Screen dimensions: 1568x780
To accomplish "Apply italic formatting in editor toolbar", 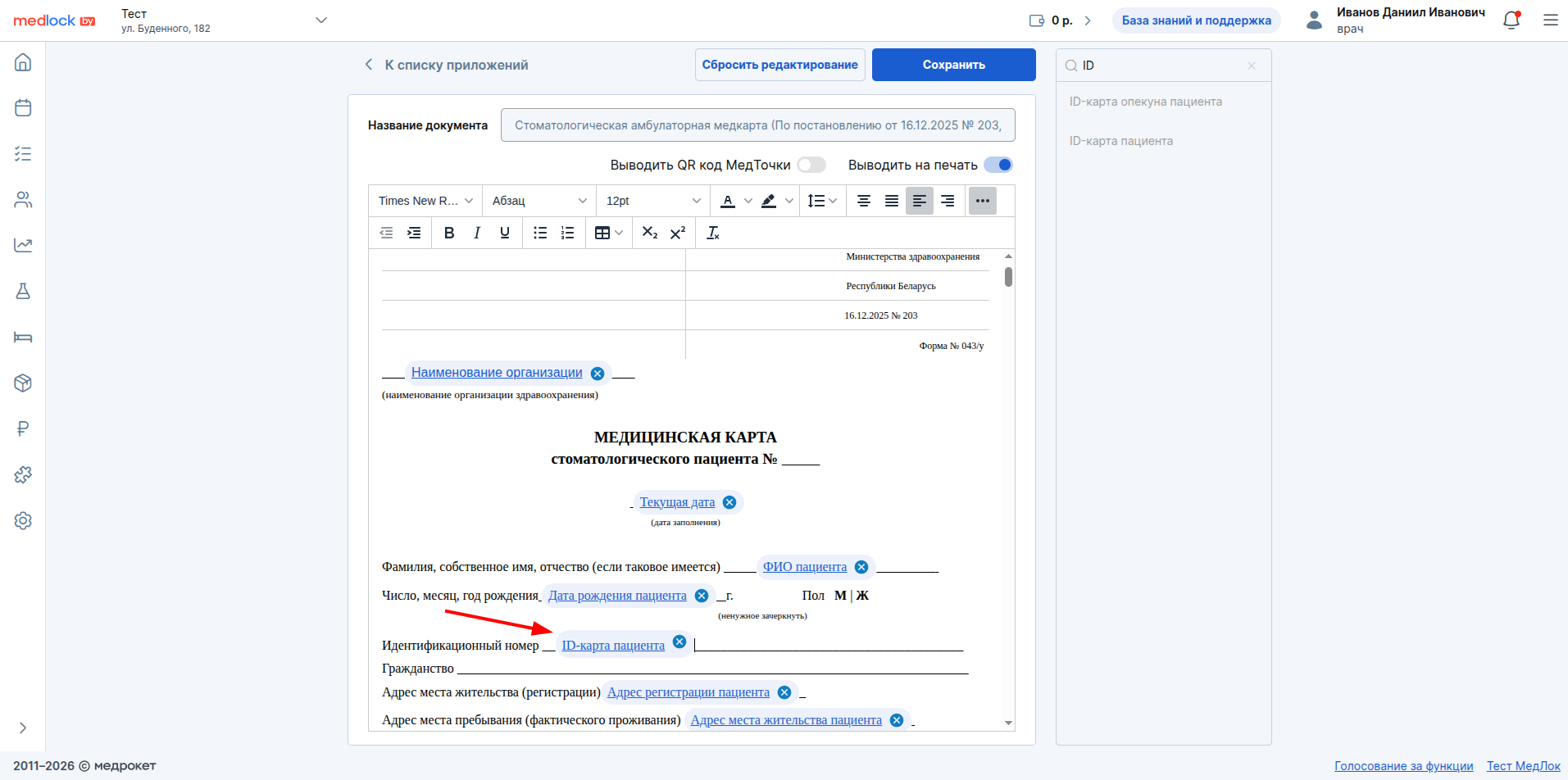I will pyautogui.click(x=477, y=234).
